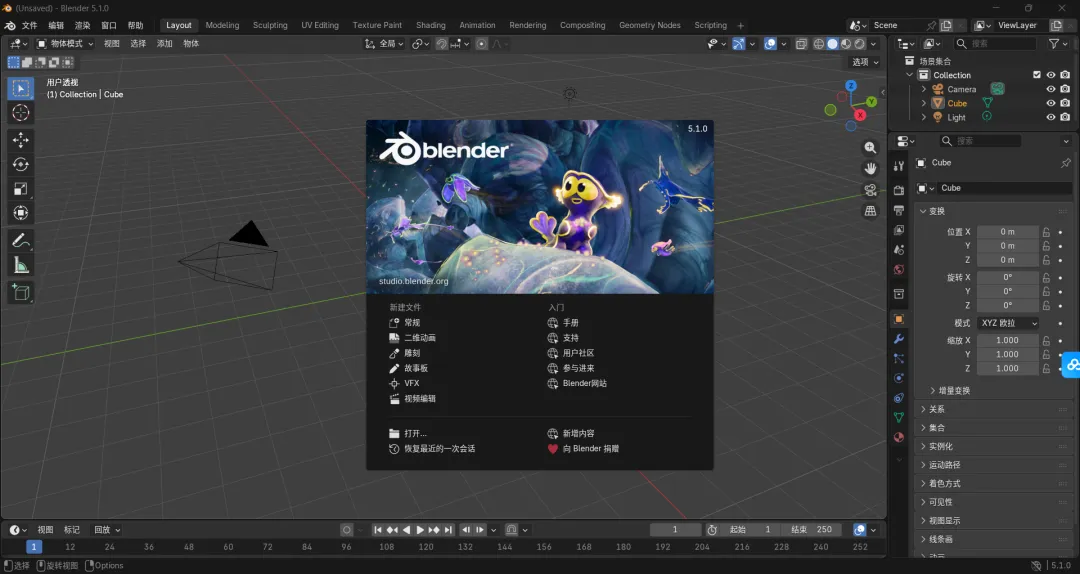Switch perspective/orthographic grid icon

[x=871, y=212]
